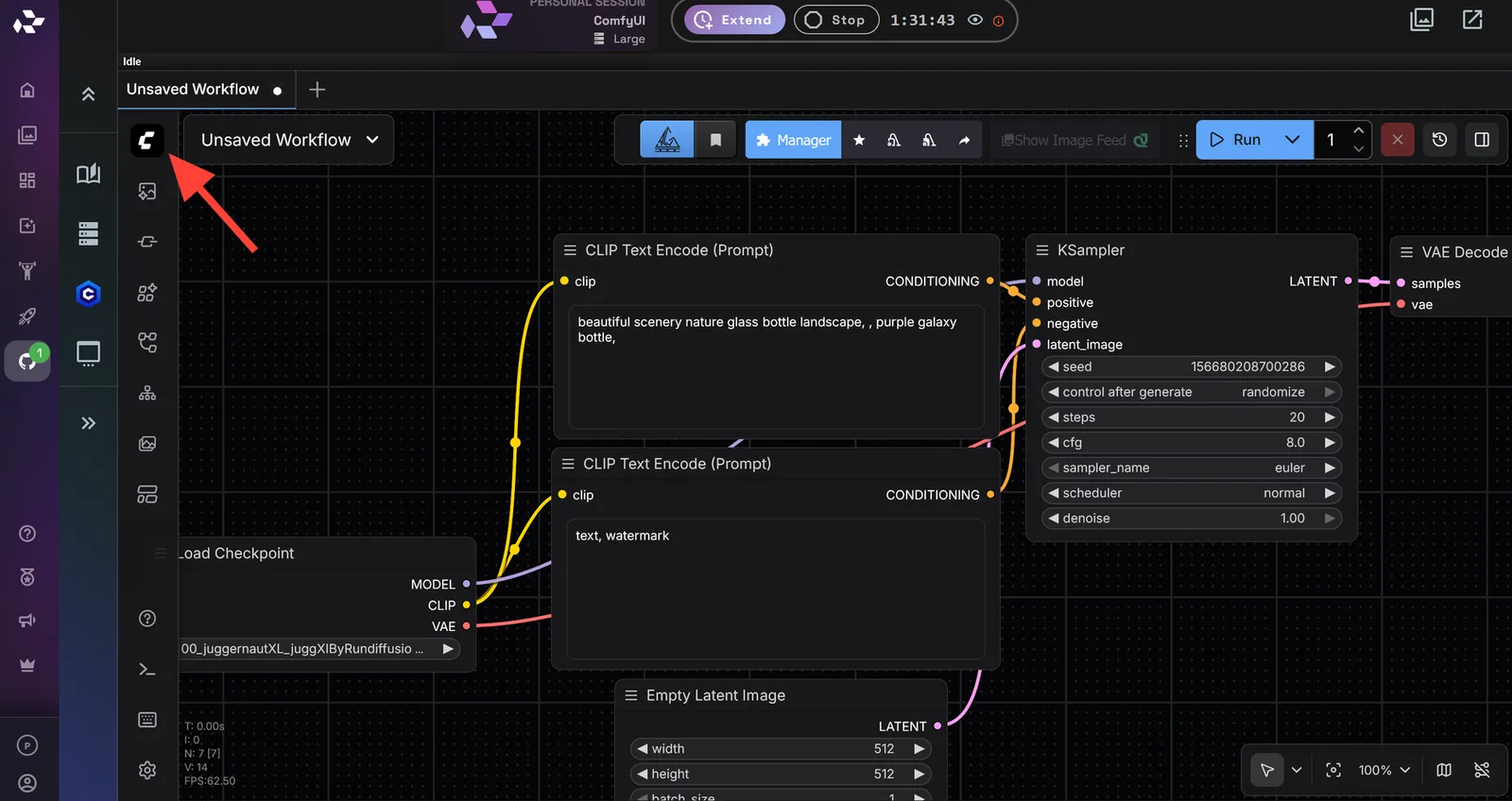The height and width of the screenshot is (801, 1512).
Task: Open the settings gear in ComfyUI sidebar
Action: pyautogui.click(x=147, y=770)
